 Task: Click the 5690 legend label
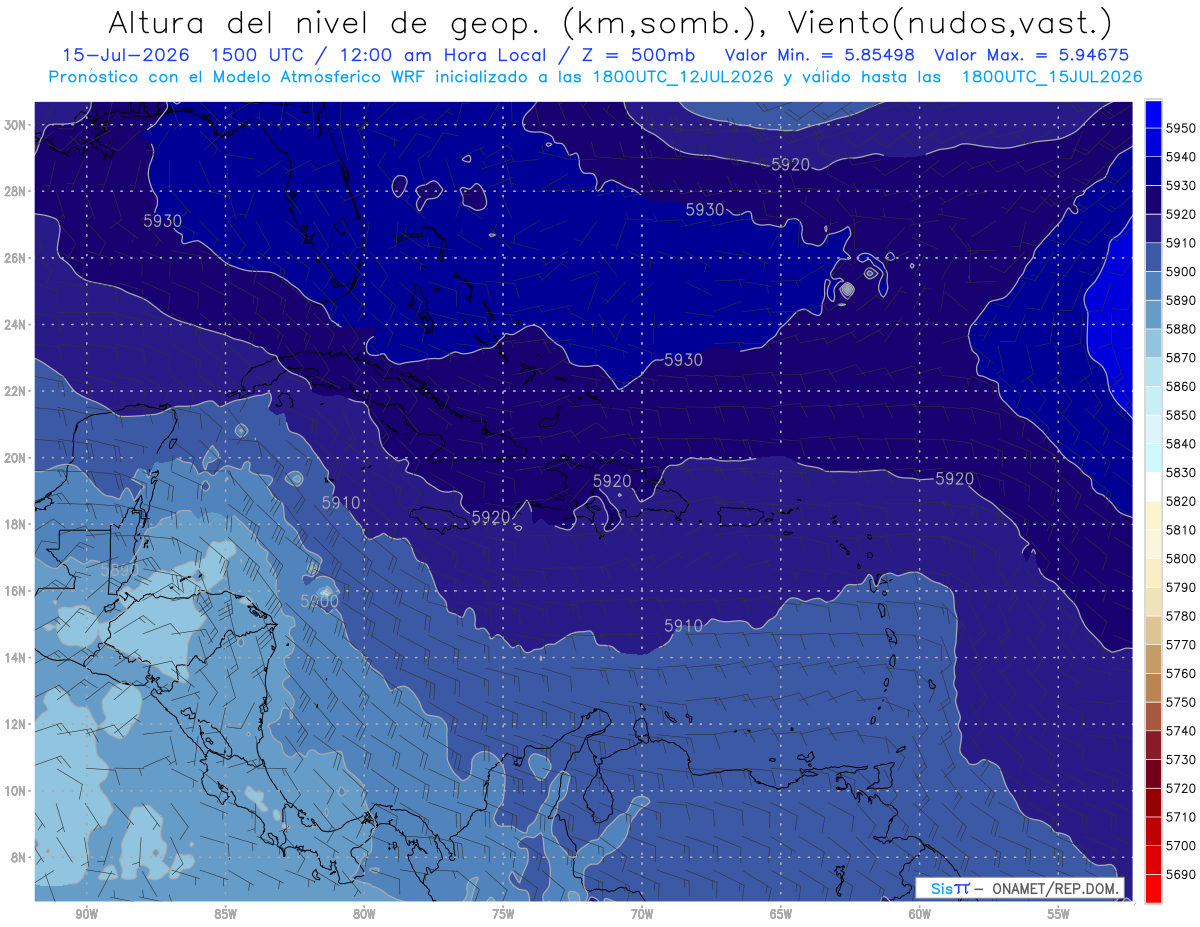click(x=1182, y=874)
